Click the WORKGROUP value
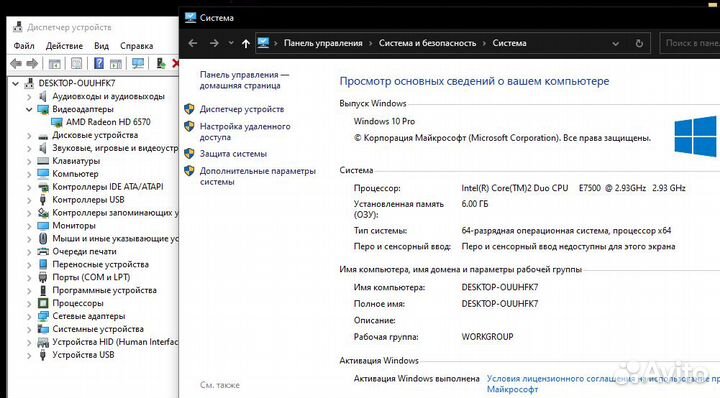The height and width of the screenshot is (398, 720). click(487, 336)
